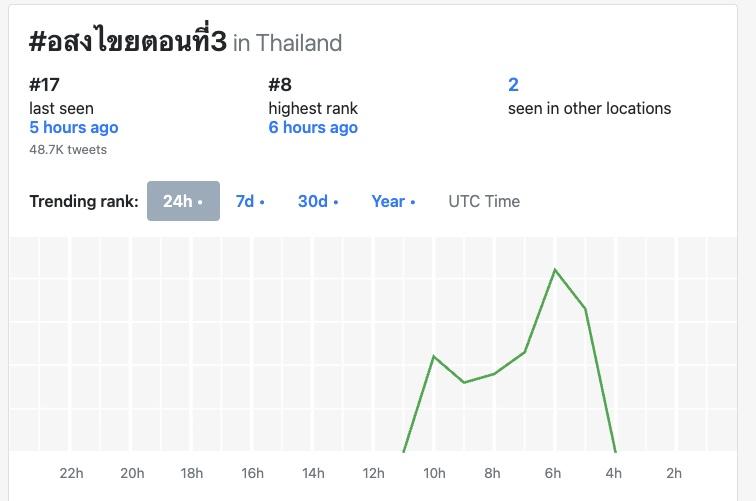
Task: Click the "22h" axis label
Action: pos(71,473)
